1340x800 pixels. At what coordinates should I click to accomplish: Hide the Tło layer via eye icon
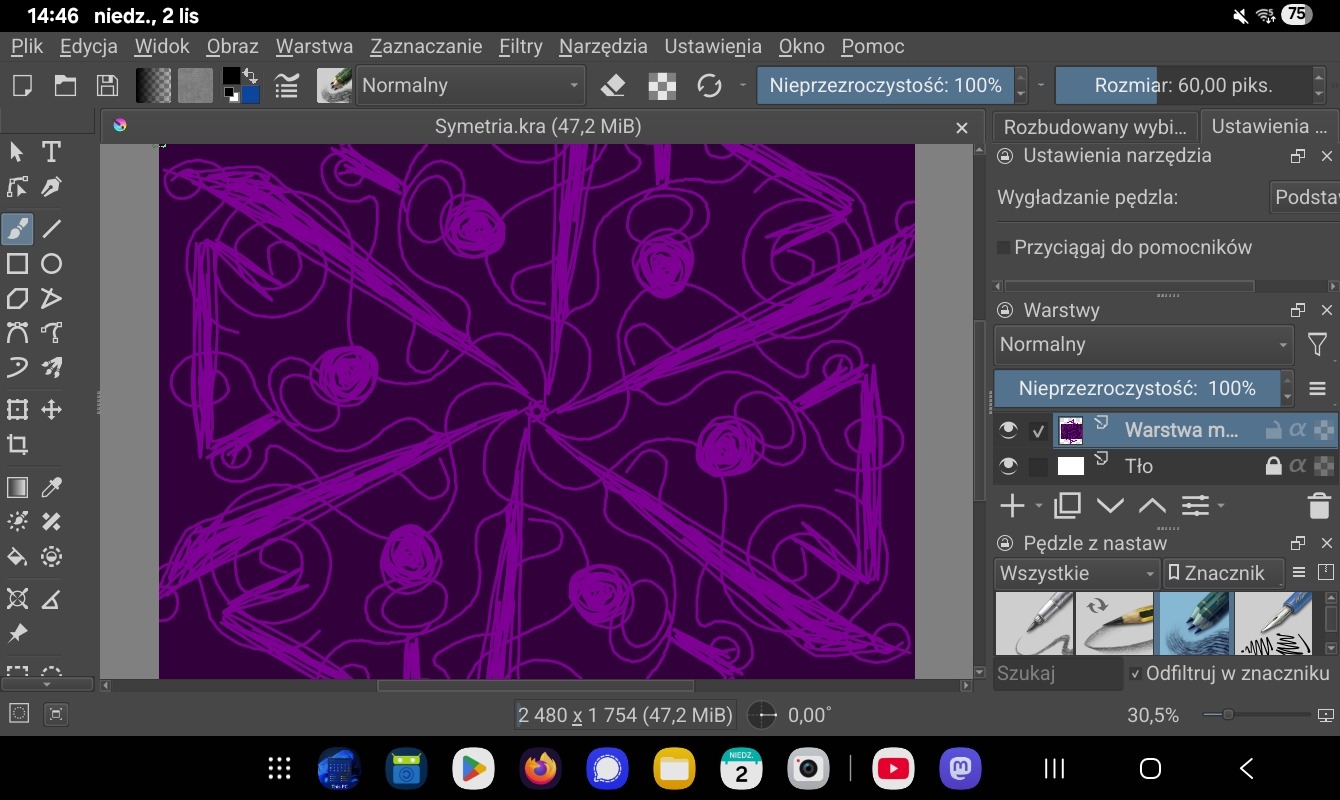click(x=1009, y=466)
